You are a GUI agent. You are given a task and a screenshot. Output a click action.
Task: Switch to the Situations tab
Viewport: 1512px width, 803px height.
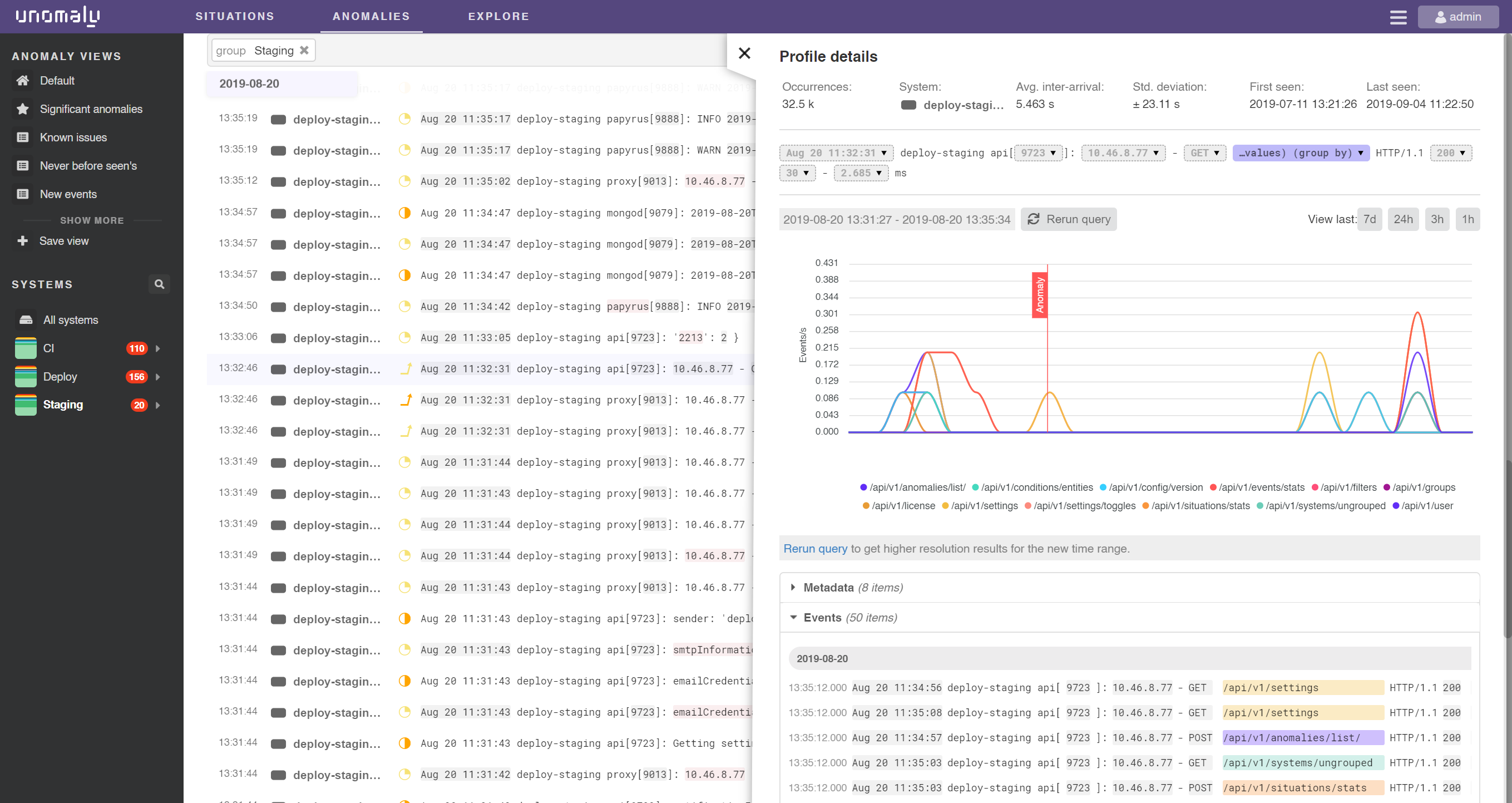(x=235, y=17)
